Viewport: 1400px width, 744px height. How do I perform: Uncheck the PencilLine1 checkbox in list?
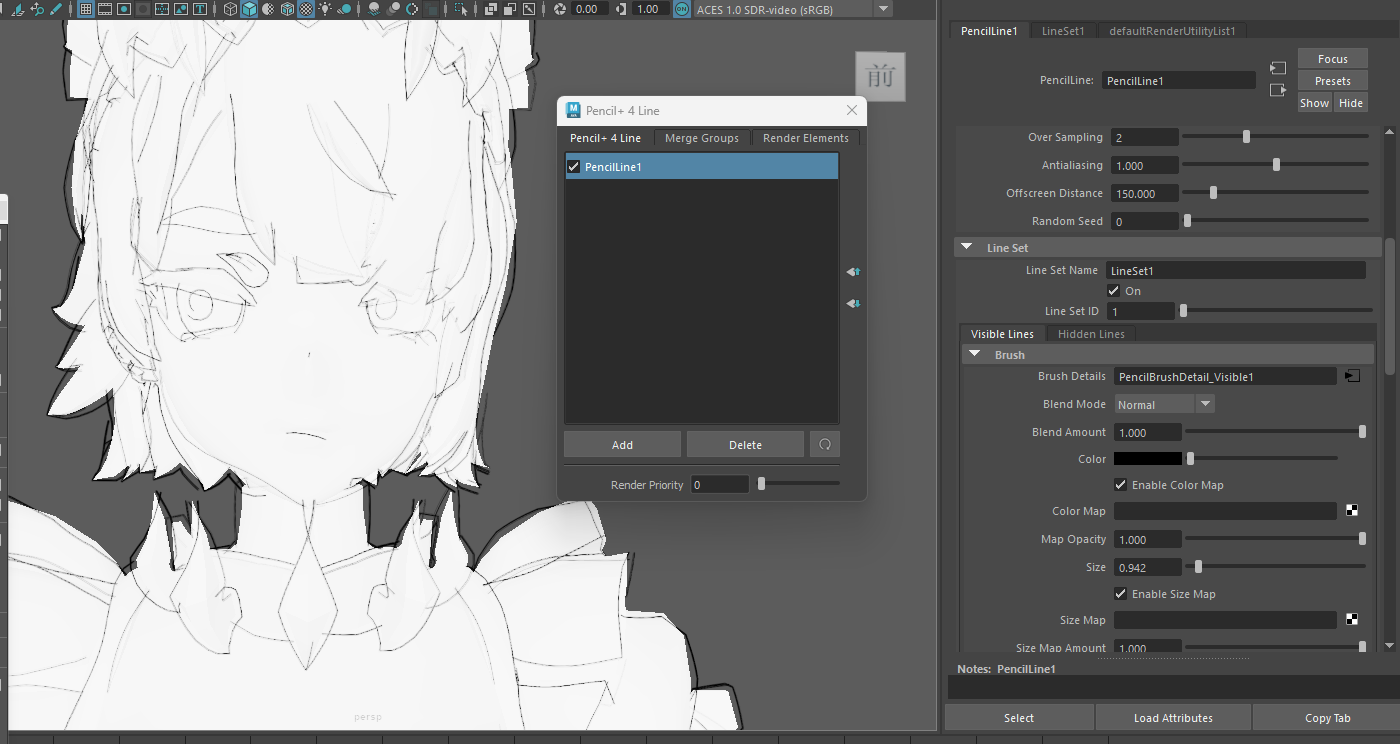574,167
